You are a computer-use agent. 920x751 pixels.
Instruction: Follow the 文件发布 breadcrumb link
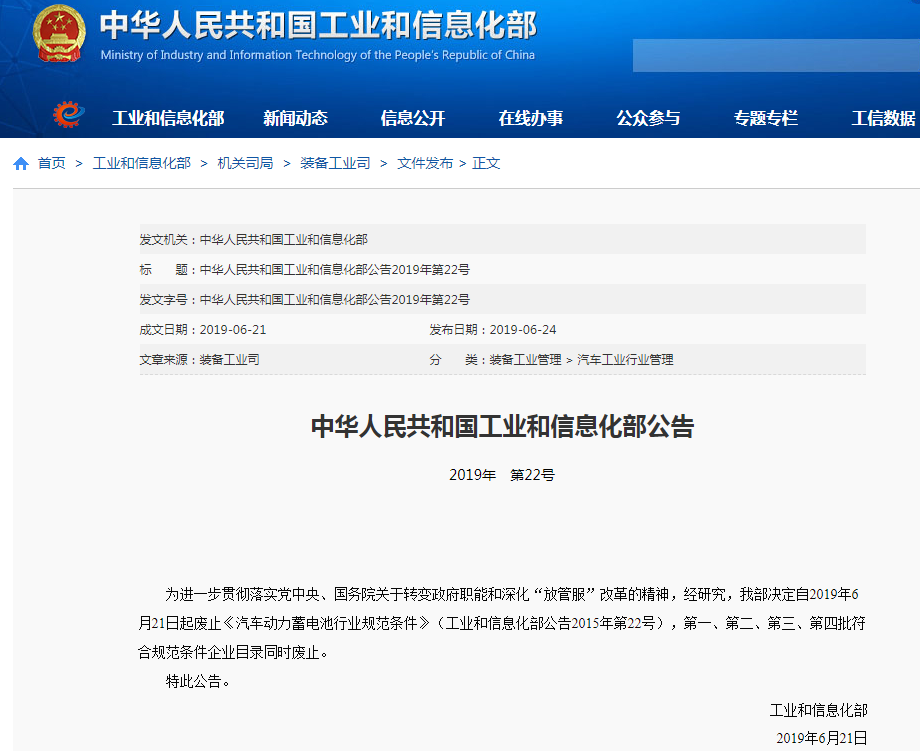[x=425, y=163]
